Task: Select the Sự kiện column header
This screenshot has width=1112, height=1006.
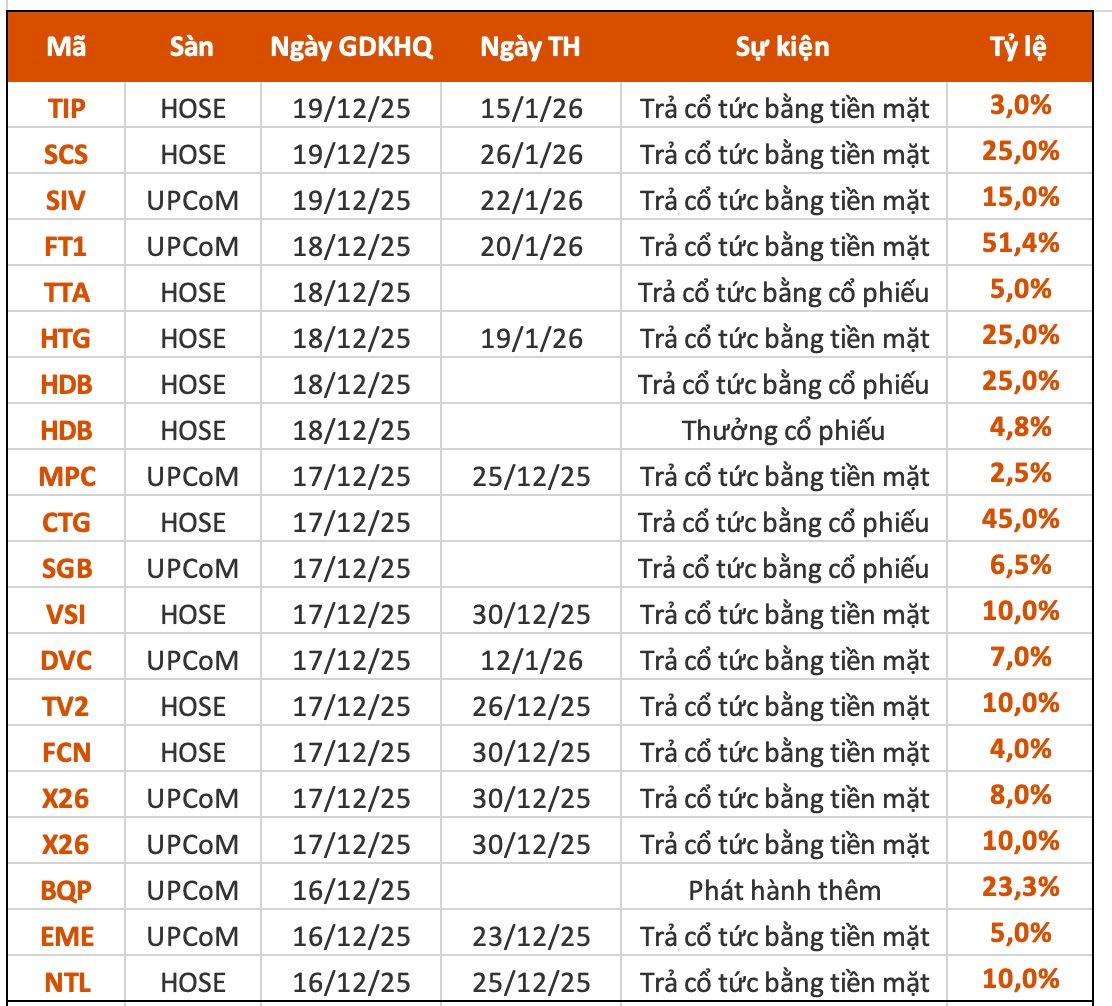Action: pos(783,48)
